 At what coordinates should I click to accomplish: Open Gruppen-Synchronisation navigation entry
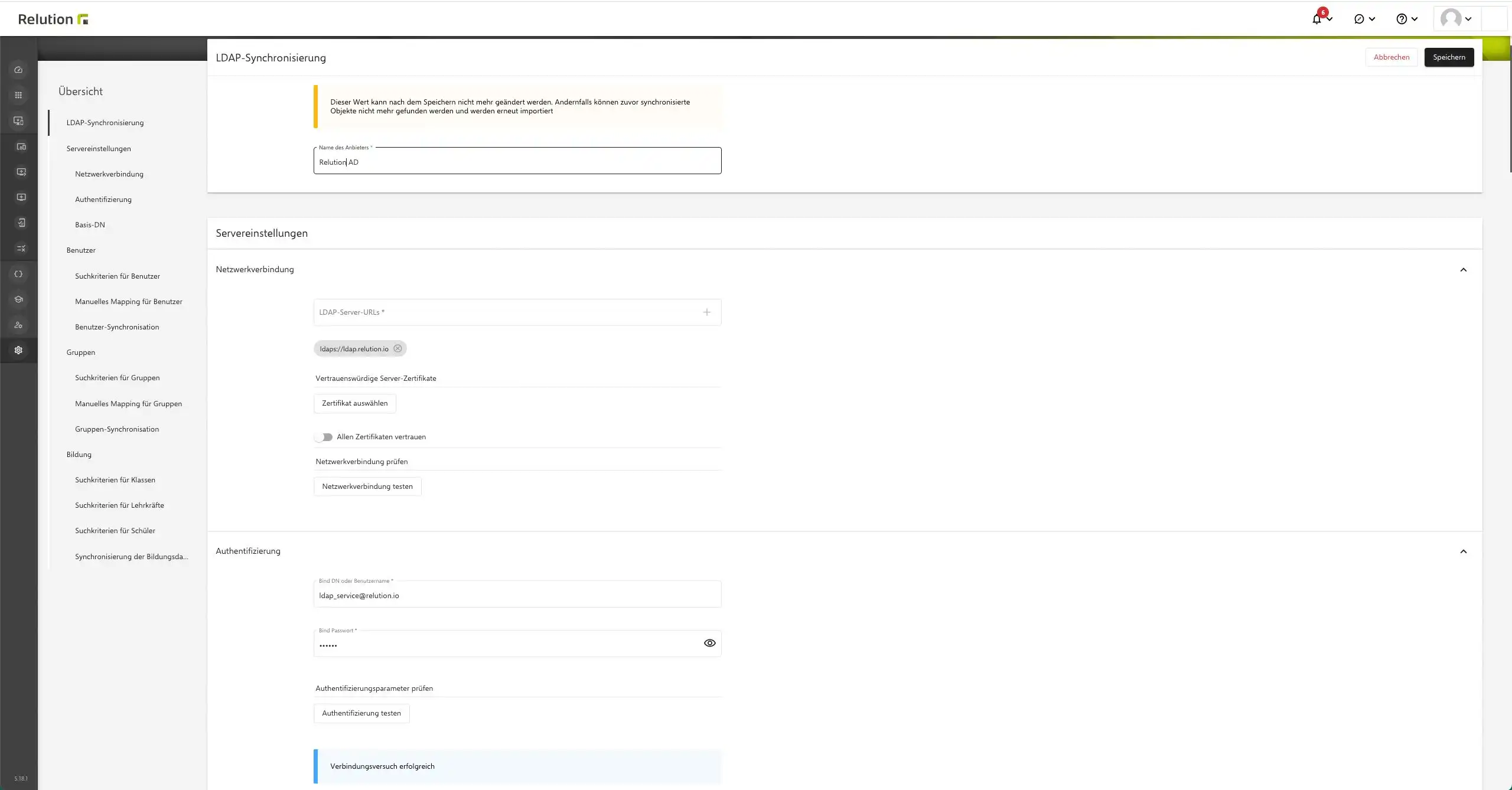tap(117, 429)
